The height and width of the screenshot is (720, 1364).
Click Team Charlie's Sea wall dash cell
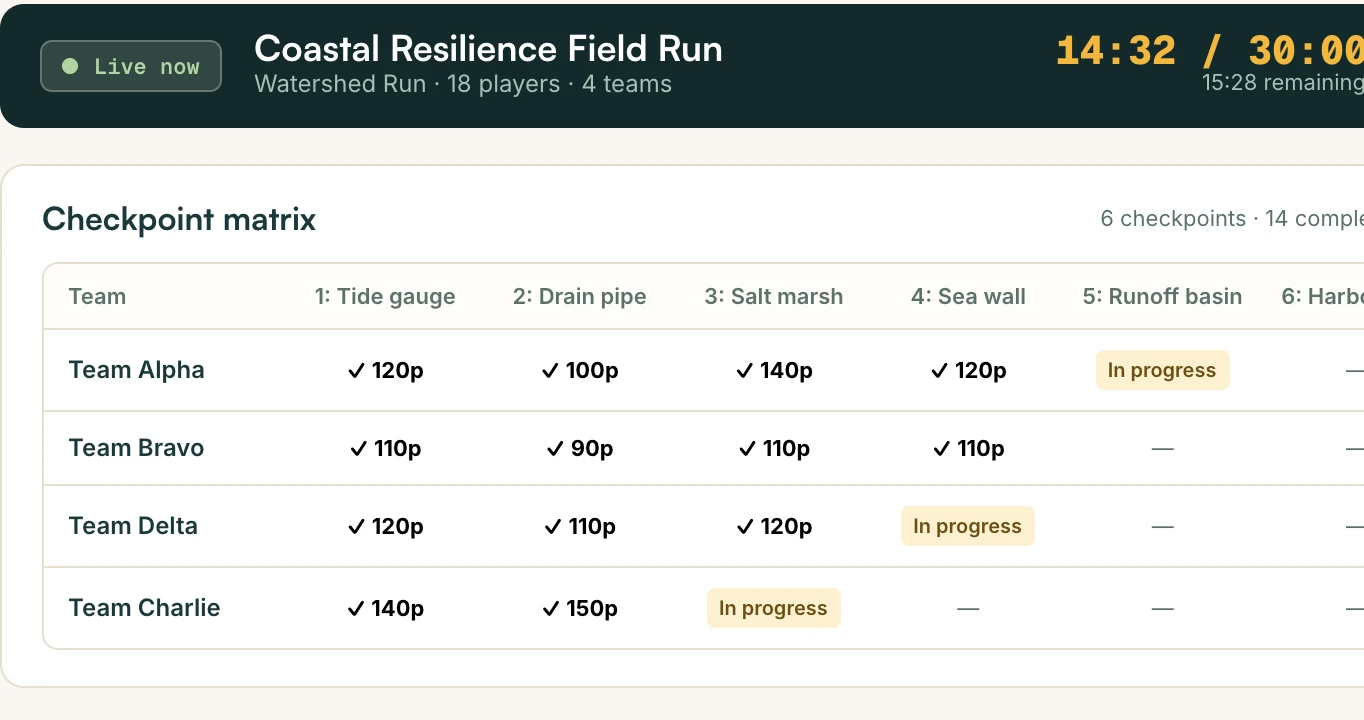pyautogui.click(x=968, y=609)
